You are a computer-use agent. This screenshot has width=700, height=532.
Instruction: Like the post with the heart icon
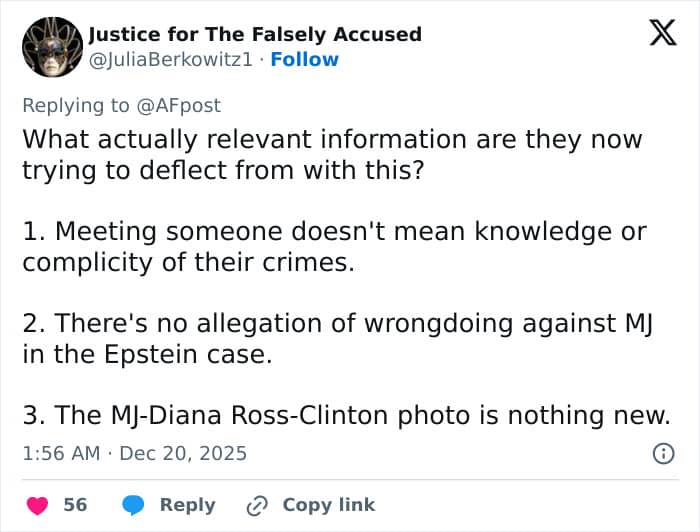click(37, 505)
